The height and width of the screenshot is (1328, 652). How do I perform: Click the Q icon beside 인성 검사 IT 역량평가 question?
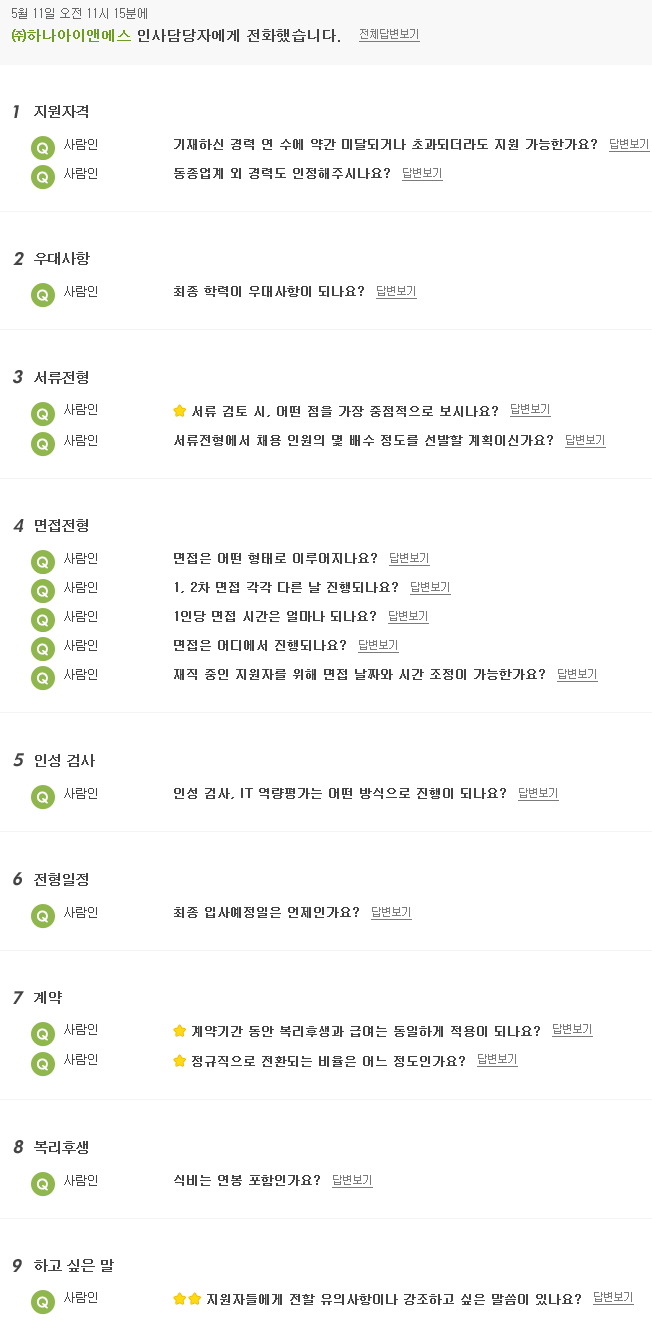click(x=43, y=796)
